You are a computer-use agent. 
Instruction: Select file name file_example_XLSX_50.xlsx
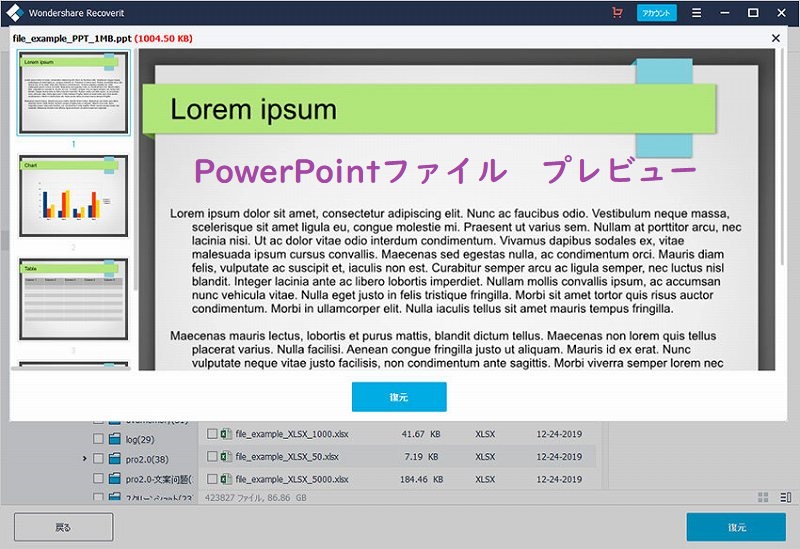pos(287,457)
